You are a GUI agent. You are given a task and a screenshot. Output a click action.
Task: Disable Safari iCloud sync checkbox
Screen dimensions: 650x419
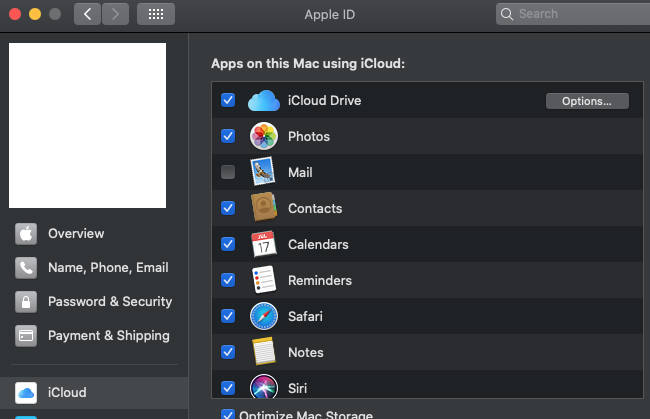click(x=228, y=316)
